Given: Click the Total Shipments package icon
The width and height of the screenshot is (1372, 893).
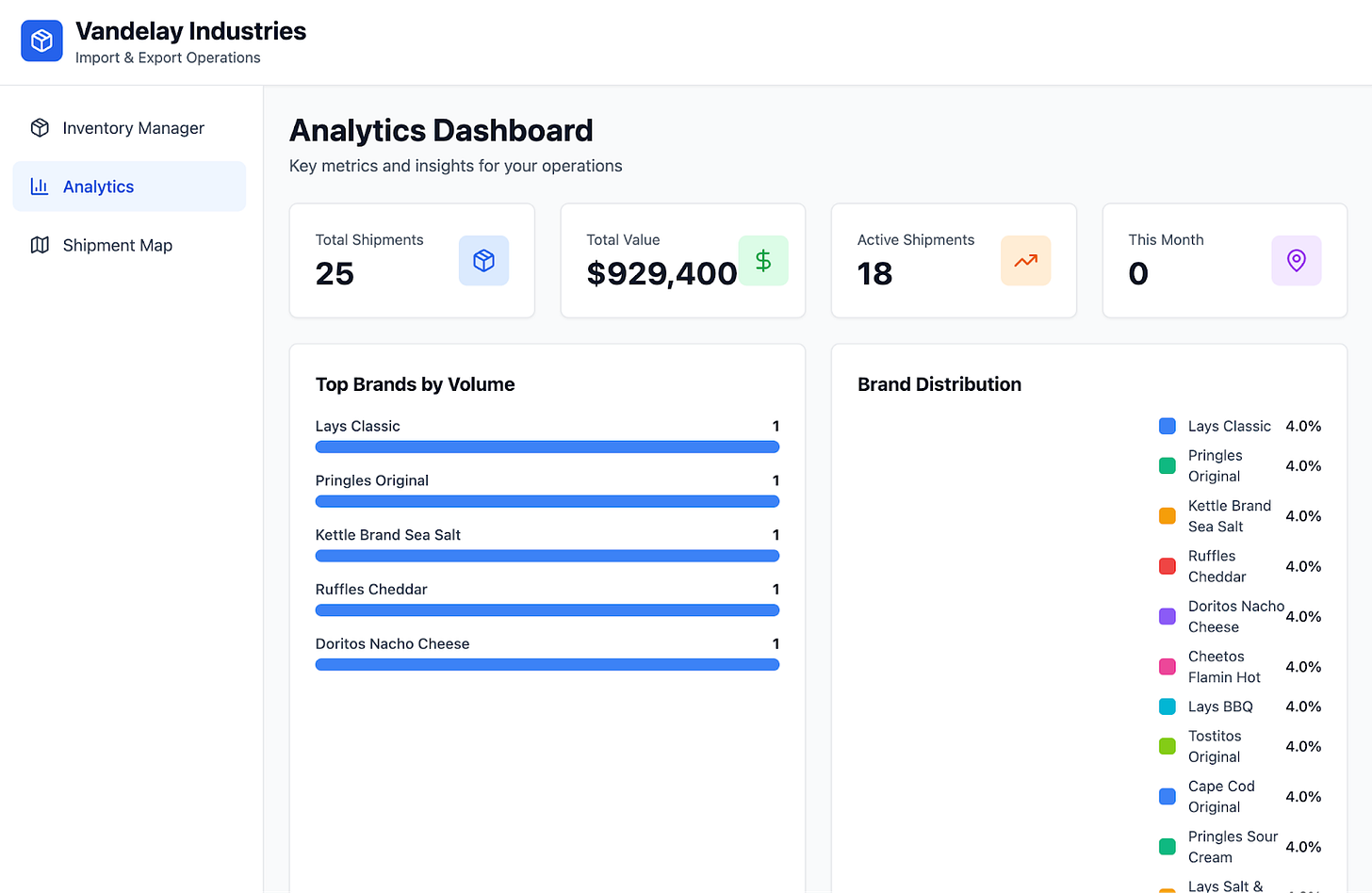Looking at the screenshot, I should pos(483,261).
